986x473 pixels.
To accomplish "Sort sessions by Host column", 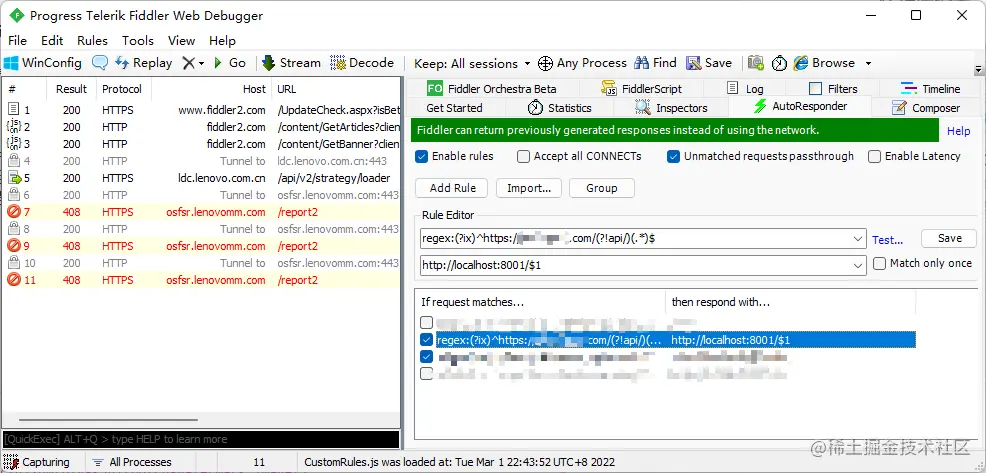I will [212, 89].
